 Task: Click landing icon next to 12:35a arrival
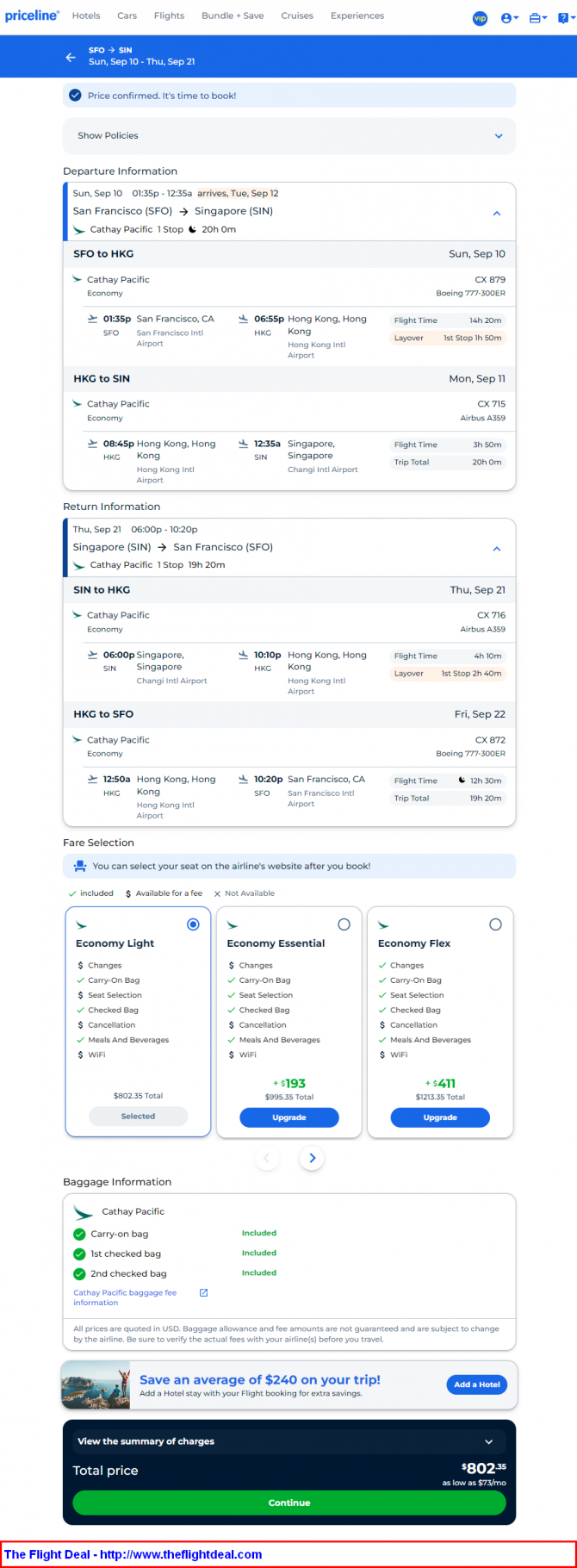coord(244,444)
